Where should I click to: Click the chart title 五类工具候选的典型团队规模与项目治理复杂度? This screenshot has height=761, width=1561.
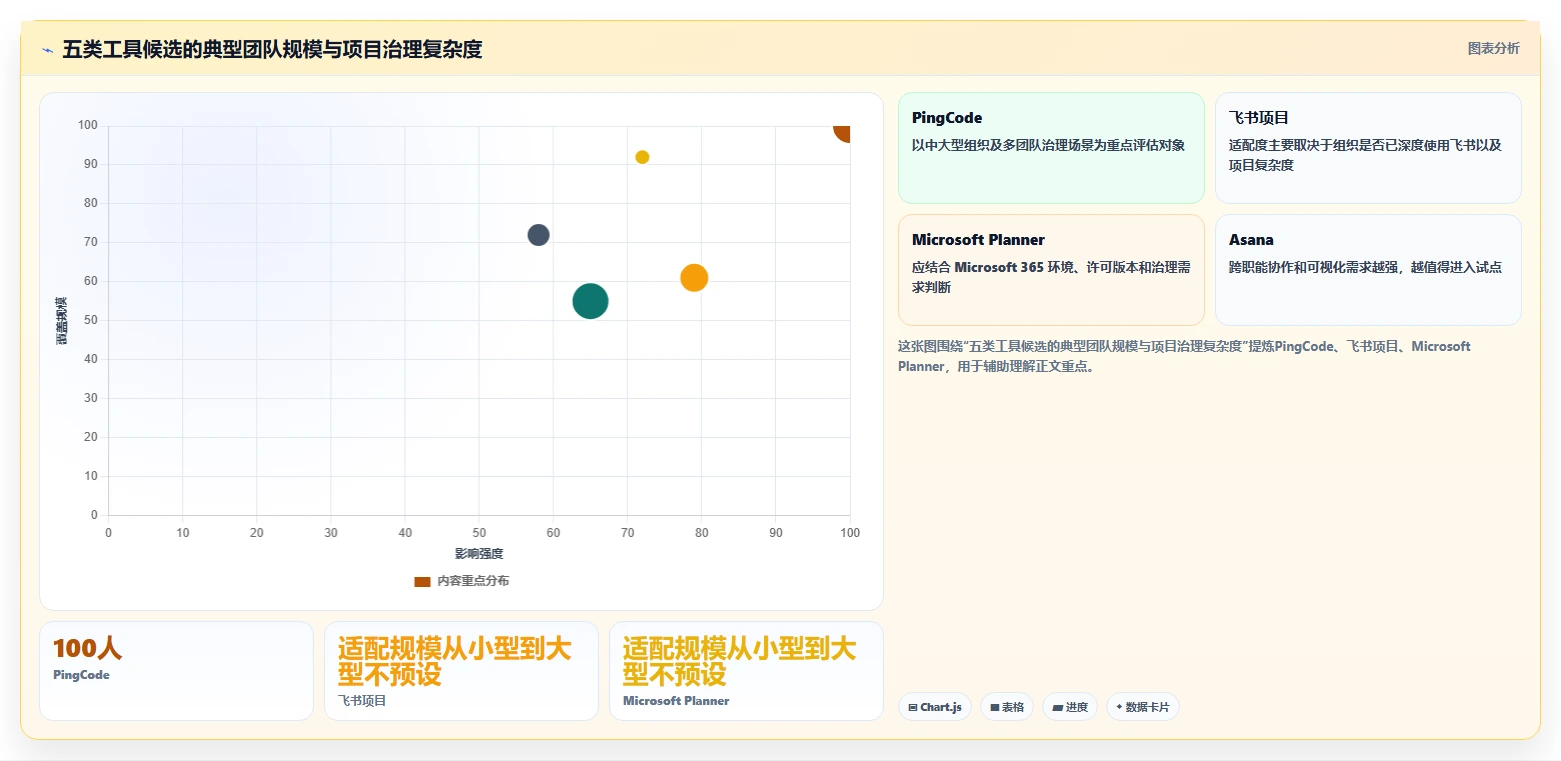pyautogui.click(x=272, y=50)
